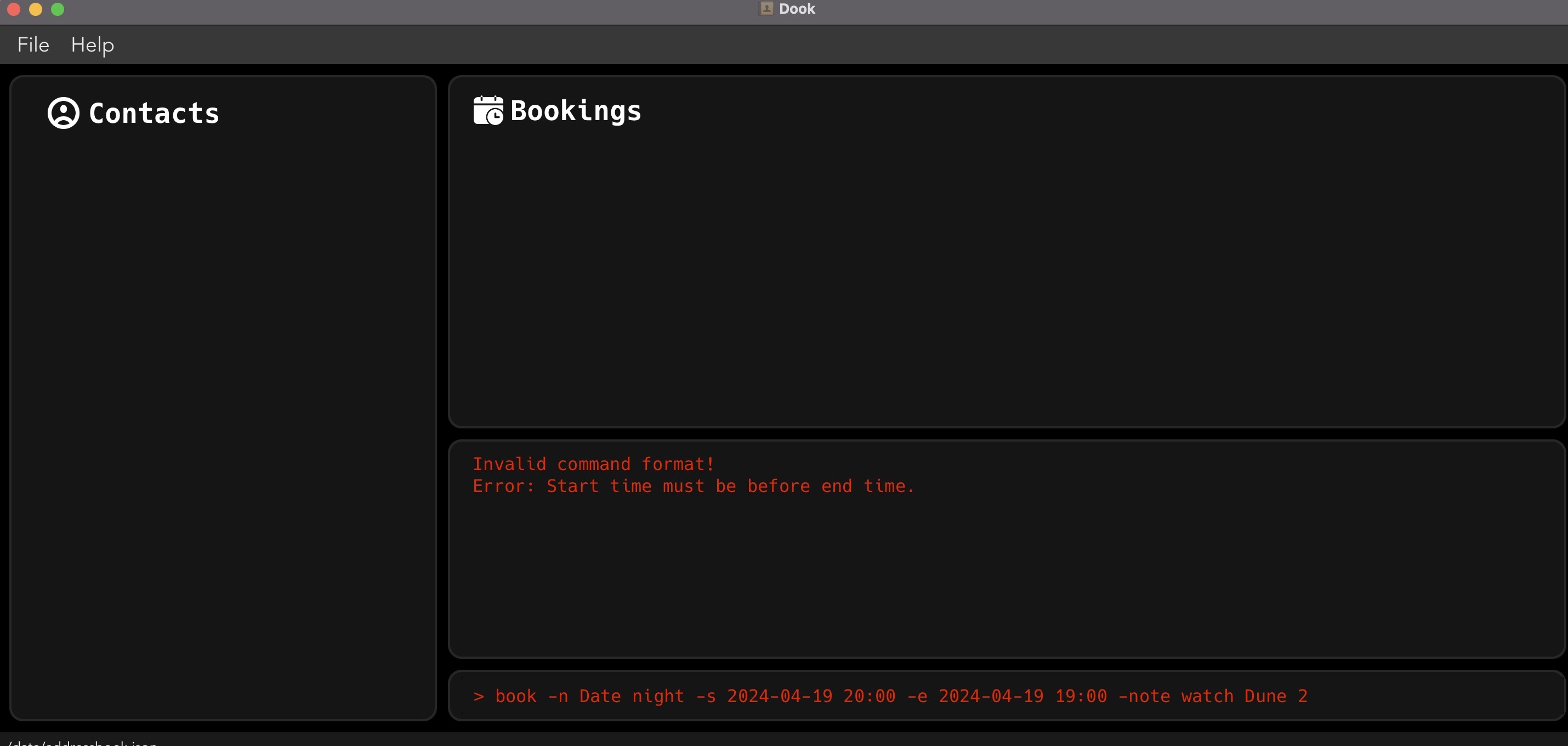
Task: Click the Contacts person icon
Action: pyautogui.click(x=63, y=113)
